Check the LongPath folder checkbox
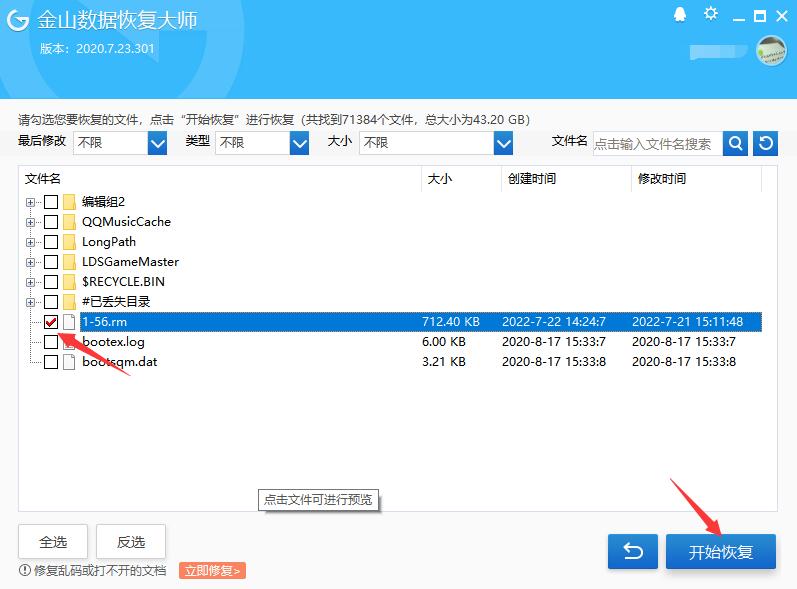The image size is (797, 589). click(x=51, y=242)
